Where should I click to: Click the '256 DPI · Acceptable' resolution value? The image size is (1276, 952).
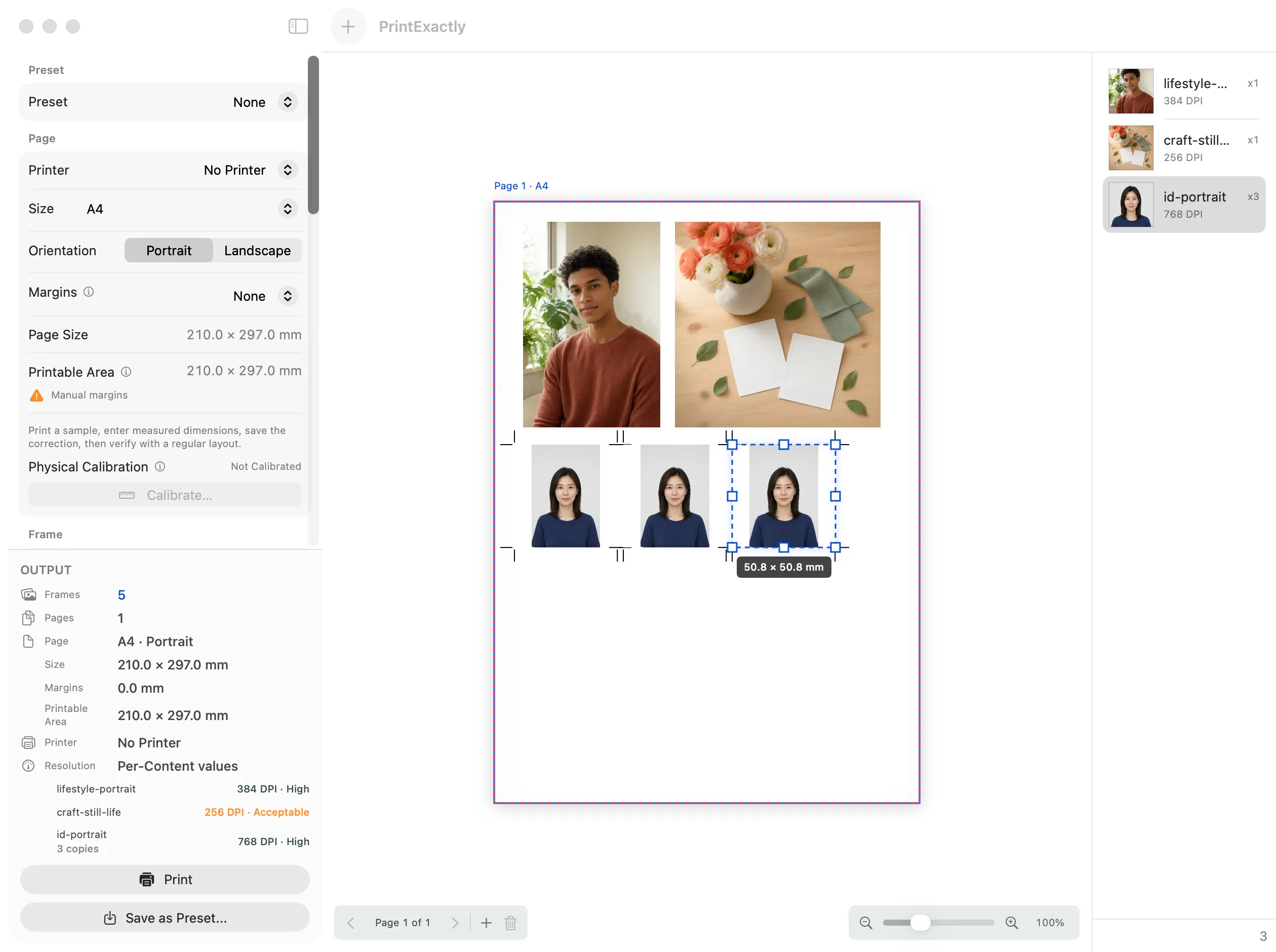click(256, 812)
